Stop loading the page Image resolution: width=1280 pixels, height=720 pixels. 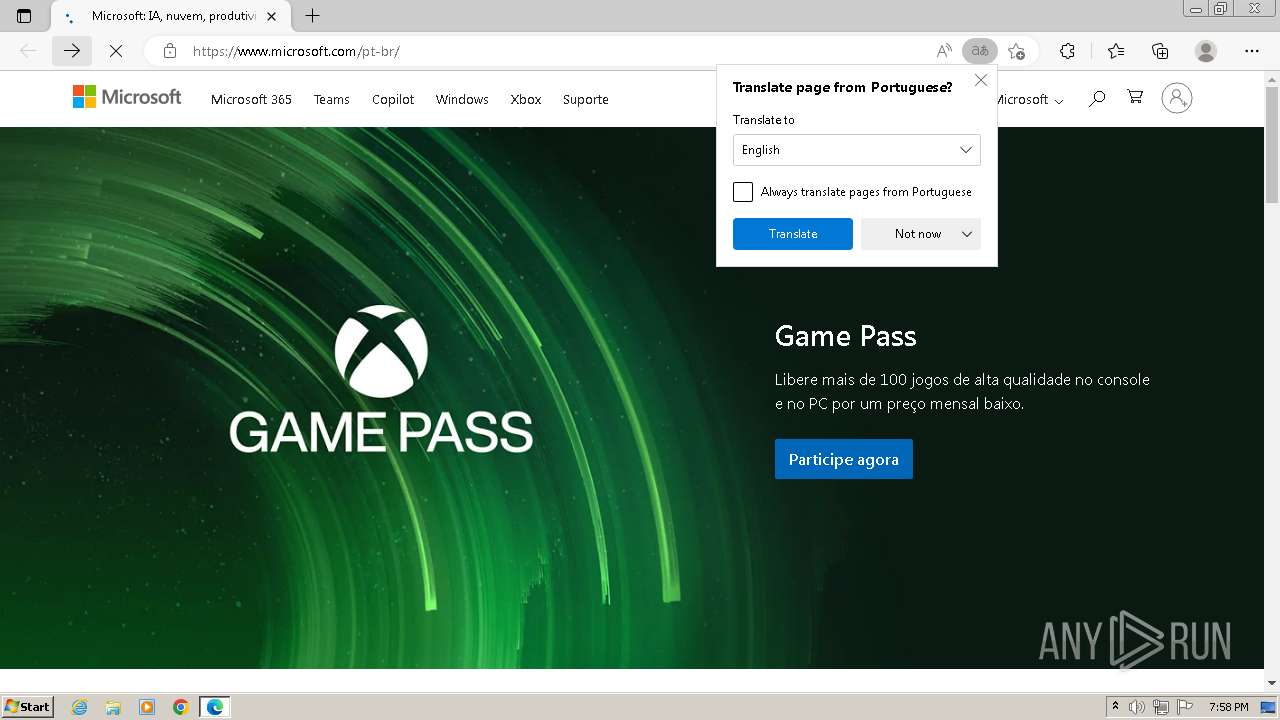(116, 51)
